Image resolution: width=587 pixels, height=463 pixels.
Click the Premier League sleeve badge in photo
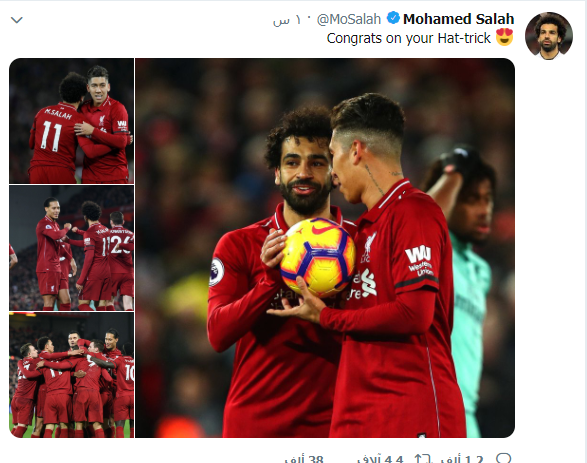tap(216, 272)
